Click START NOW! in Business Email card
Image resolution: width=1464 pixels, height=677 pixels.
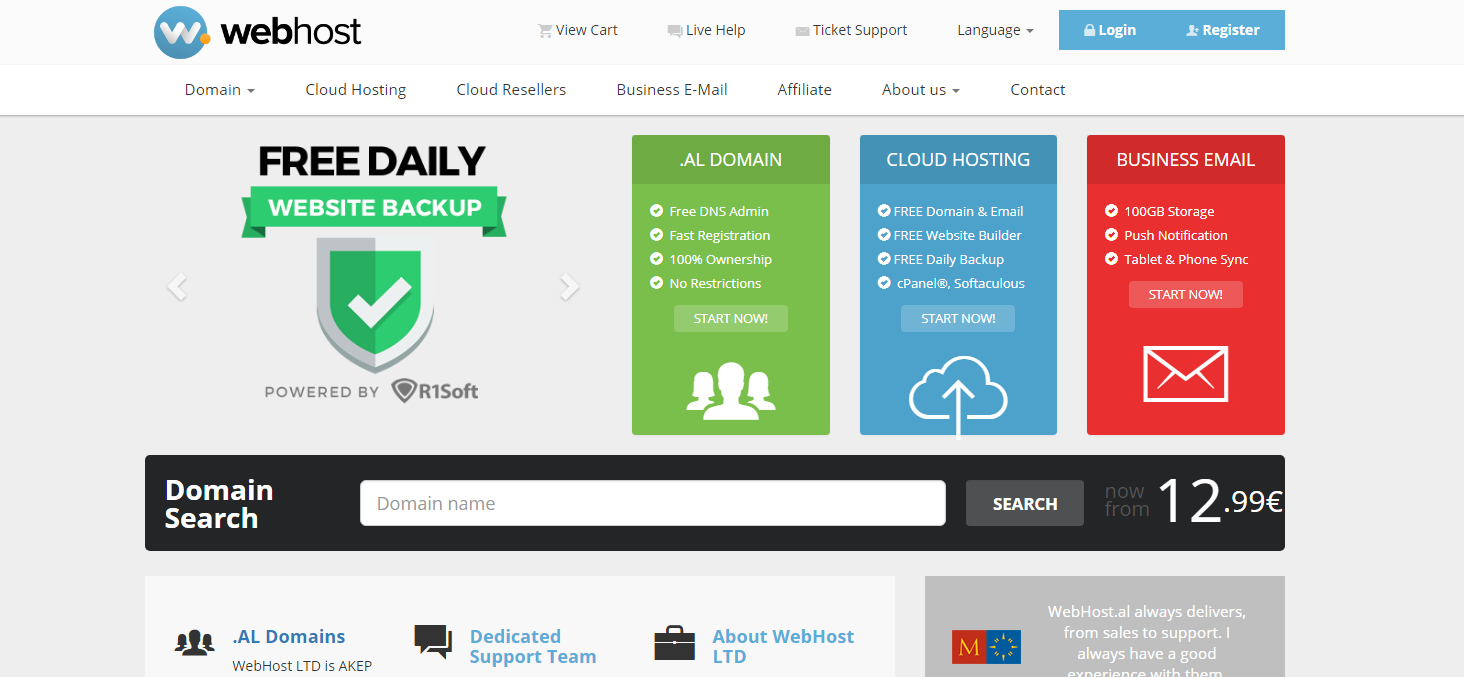point(1186,295)
